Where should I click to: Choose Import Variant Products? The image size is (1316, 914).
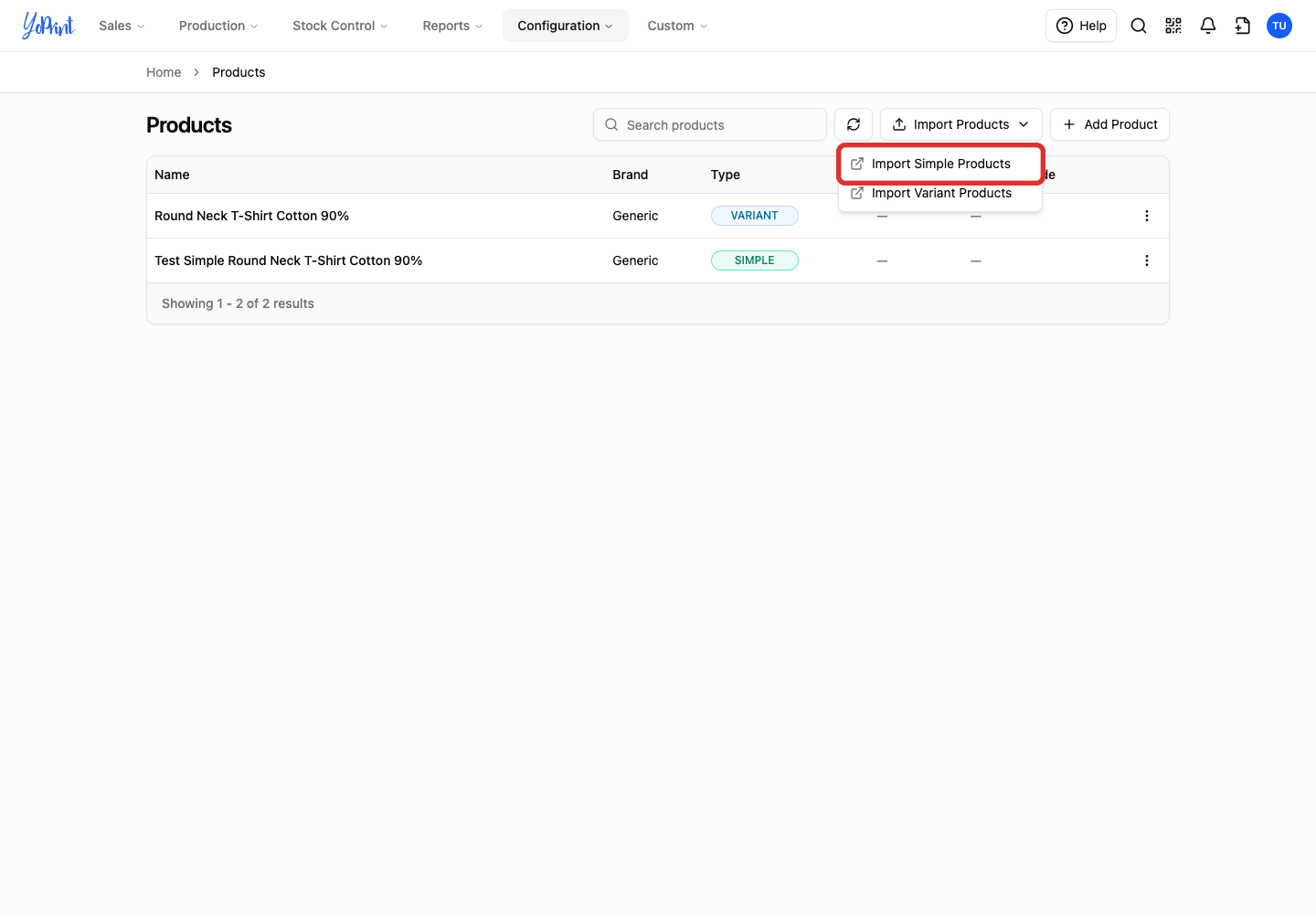[x=940, y=193]
